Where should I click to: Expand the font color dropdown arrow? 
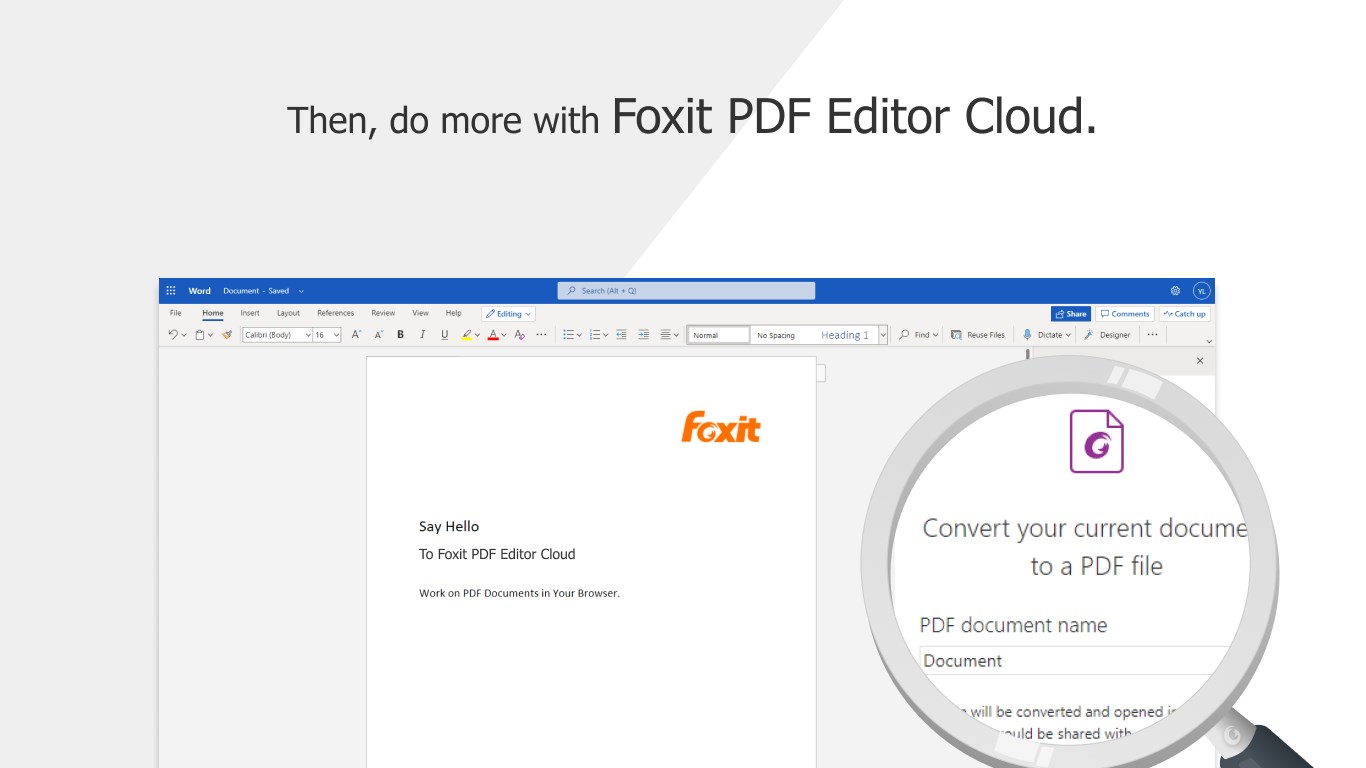click(x=504, y=335)
